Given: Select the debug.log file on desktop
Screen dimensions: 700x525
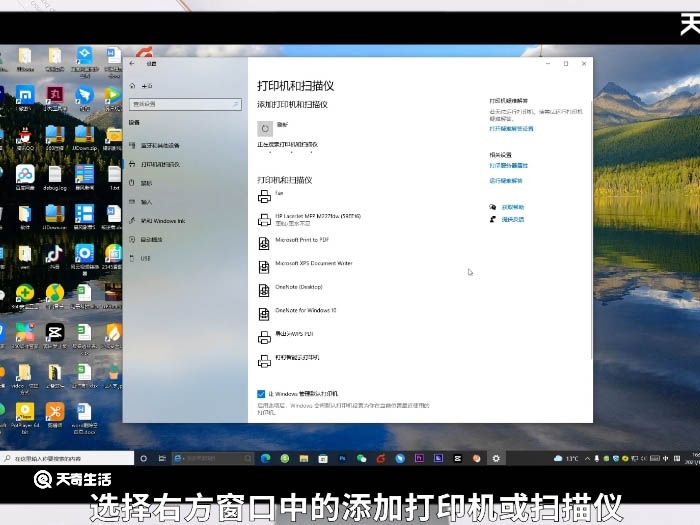Looking at the screenshot, I should point(54,178).
